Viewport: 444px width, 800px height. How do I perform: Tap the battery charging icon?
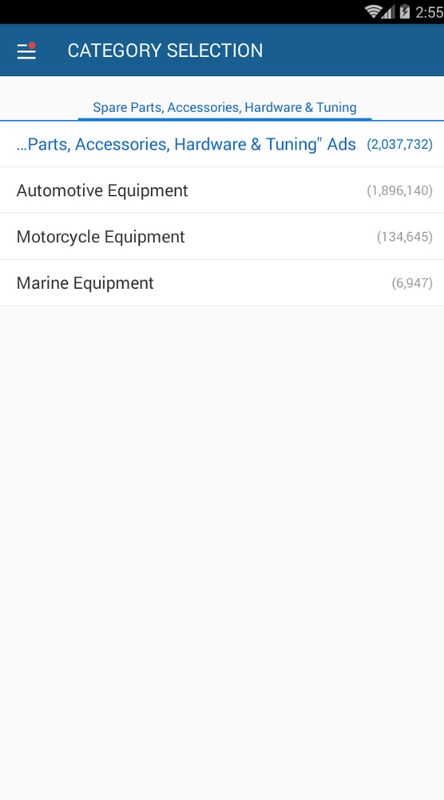pos(405,12)
